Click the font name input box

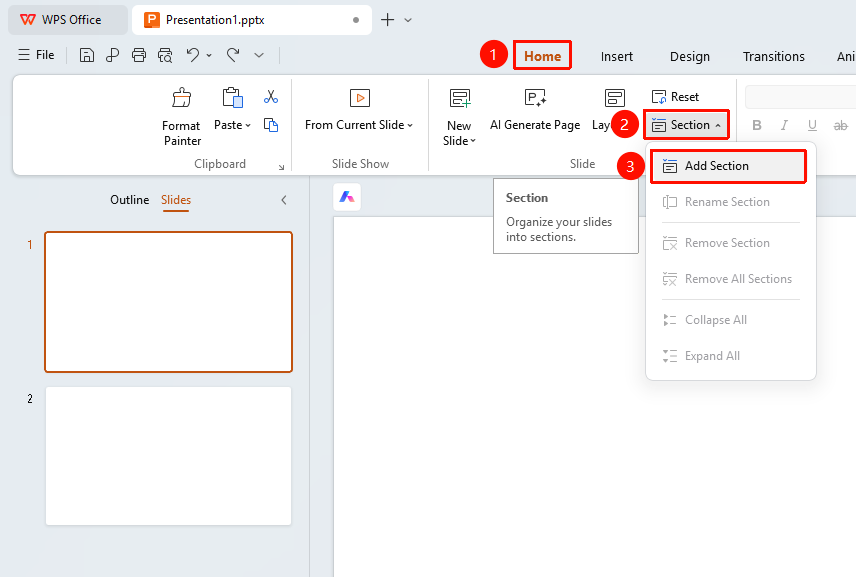click(x=800, y=97)
